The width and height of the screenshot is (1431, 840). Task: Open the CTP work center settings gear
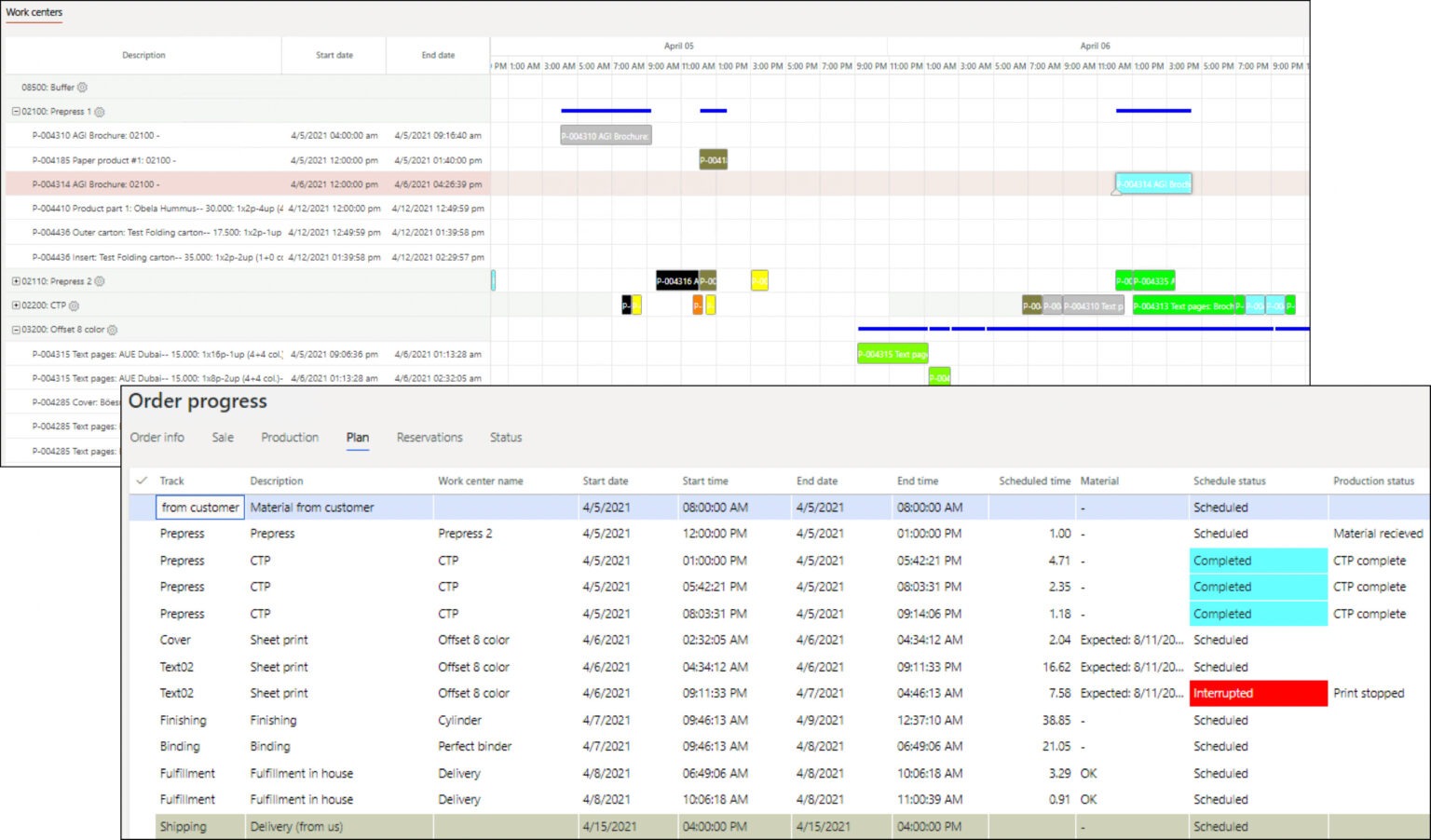click(x=73, y=305)
